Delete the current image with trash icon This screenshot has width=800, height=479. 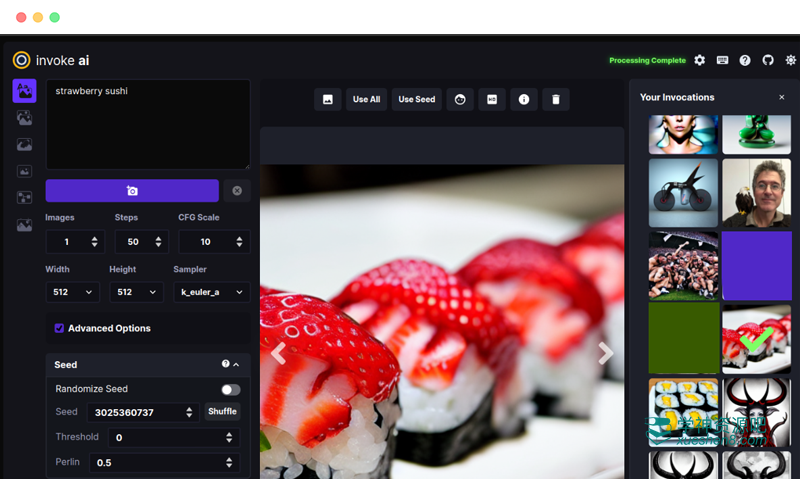tap(555, 99)
